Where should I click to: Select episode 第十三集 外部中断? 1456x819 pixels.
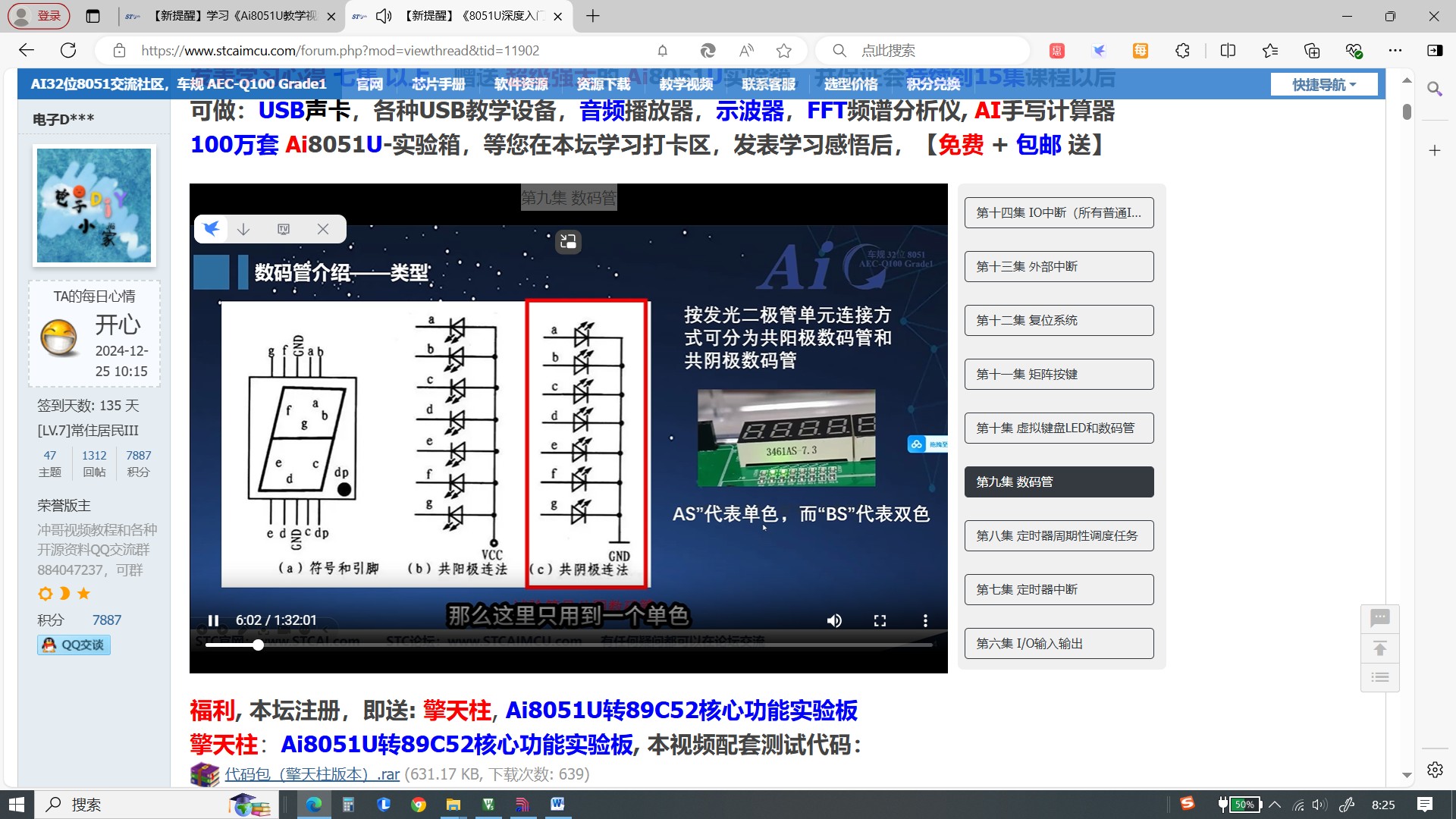click(x=1059, y=266)
